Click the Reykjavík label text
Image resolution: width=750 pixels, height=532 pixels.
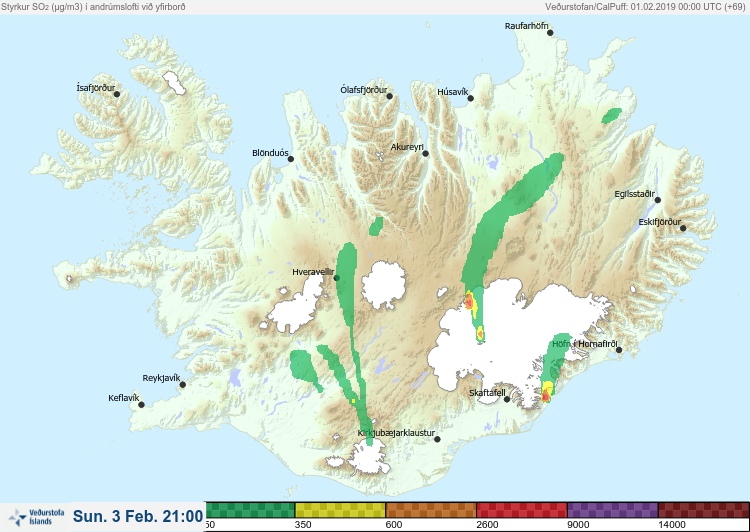coord(161,378)
